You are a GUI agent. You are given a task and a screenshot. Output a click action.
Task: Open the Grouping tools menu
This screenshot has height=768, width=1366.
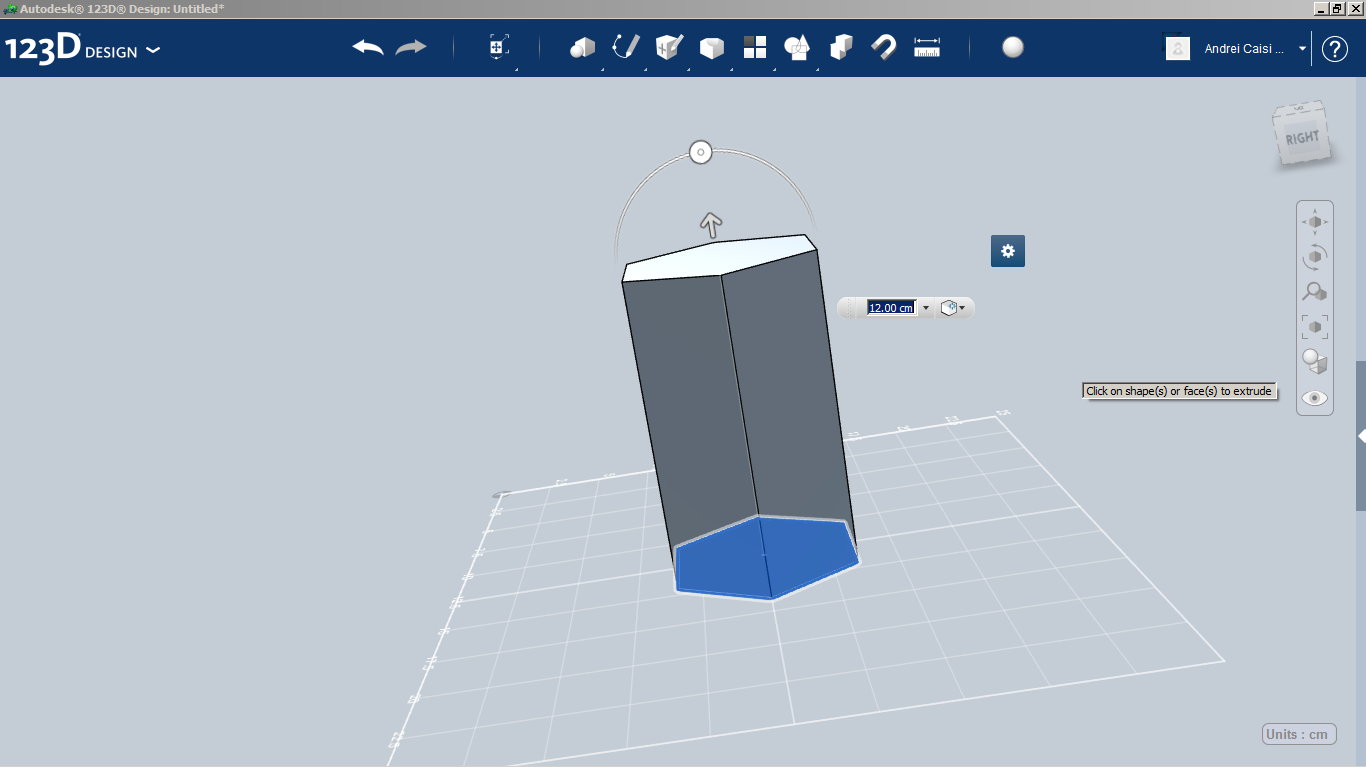click(798, 48)
